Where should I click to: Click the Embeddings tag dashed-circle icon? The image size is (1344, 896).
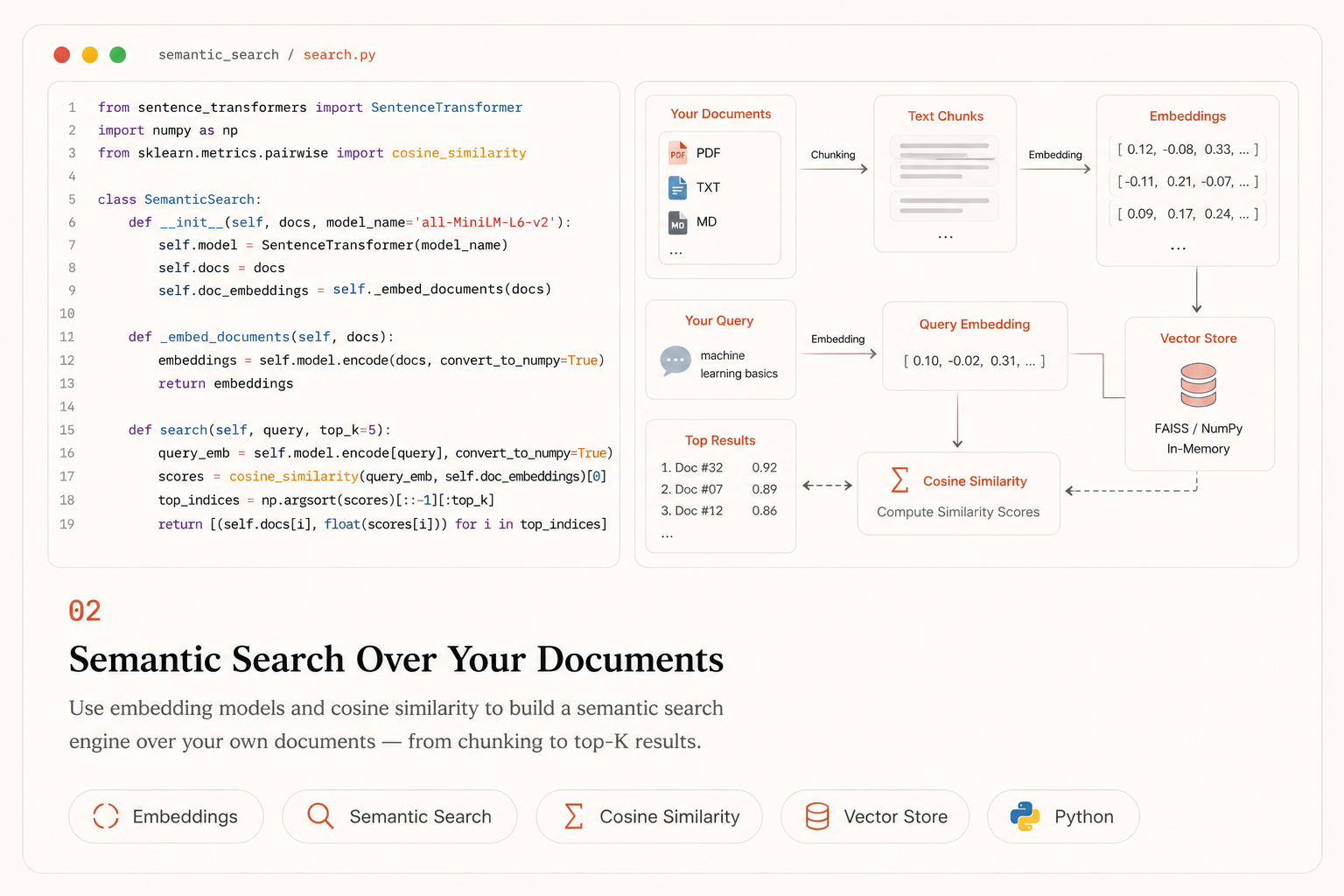pyautogui.click(x=106, y=816)
